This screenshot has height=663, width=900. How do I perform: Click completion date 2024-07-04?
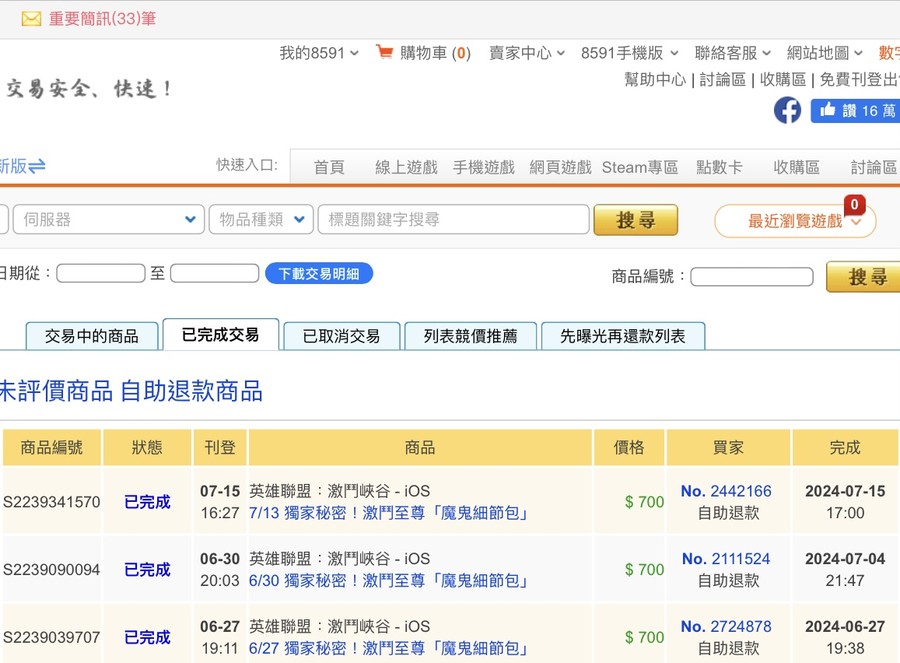tap(845, 559)
